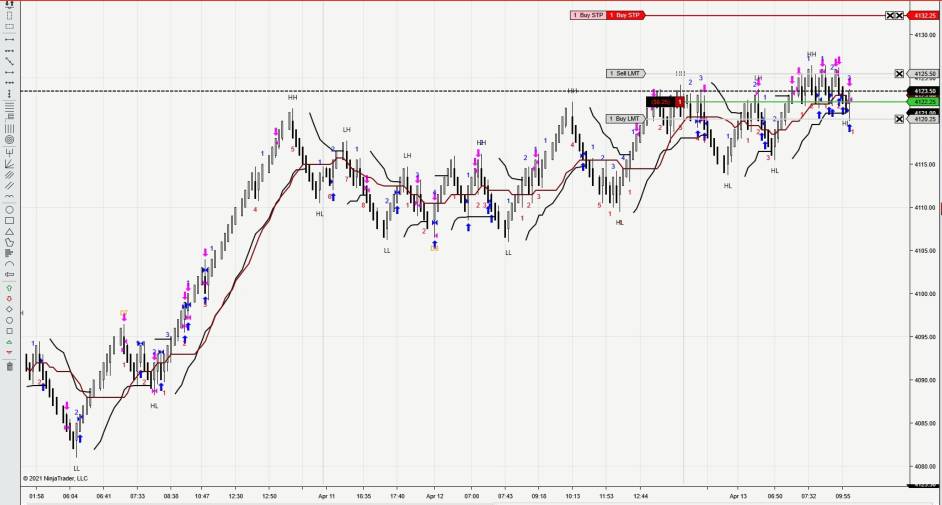
Task: Click the 4125.50 Sell LMT price marker
Action: tap(924, 73)
